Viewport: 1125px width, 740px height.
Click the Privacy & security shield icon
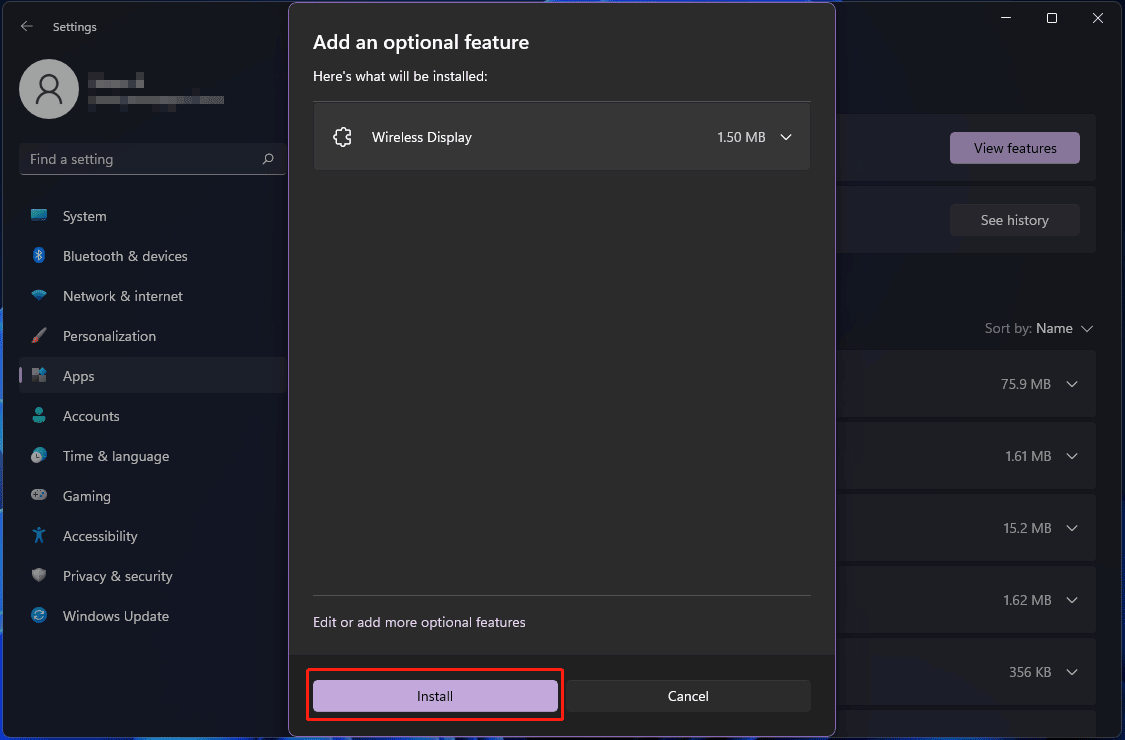click(x=39, y=576)
